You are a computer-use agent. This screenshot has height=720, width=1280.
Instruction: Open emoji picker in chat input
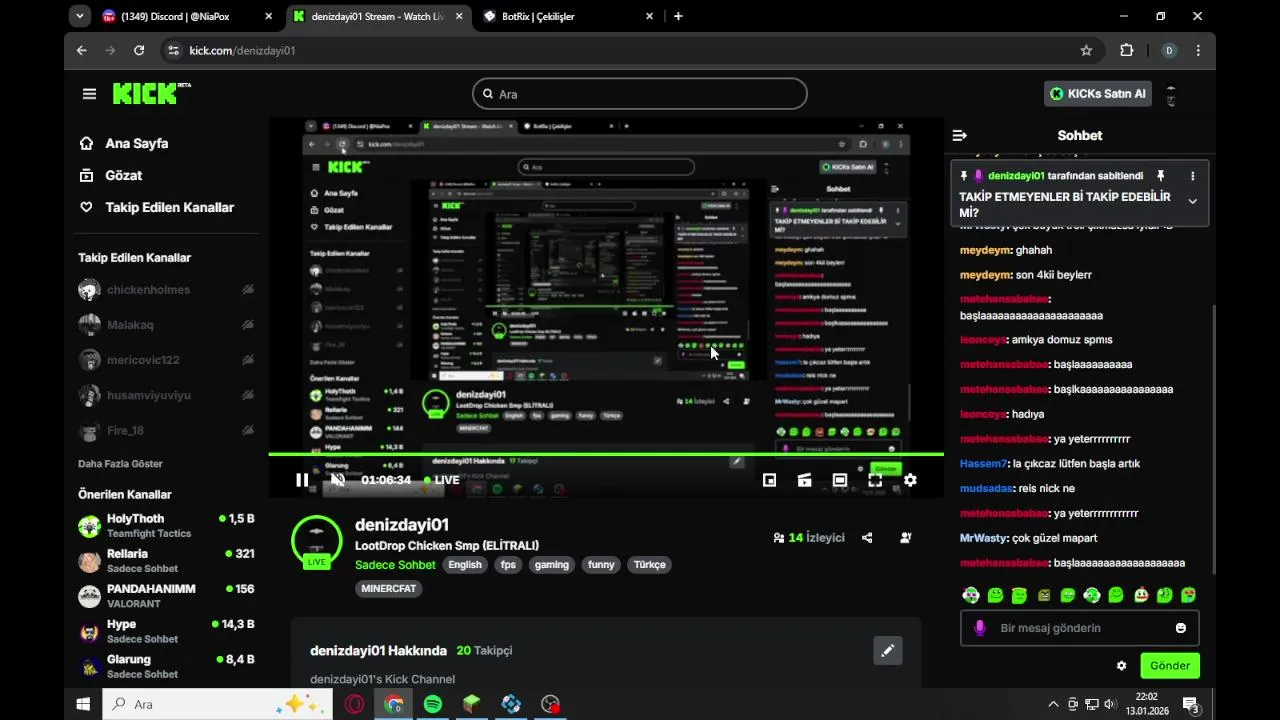(x=1181, y=628)
